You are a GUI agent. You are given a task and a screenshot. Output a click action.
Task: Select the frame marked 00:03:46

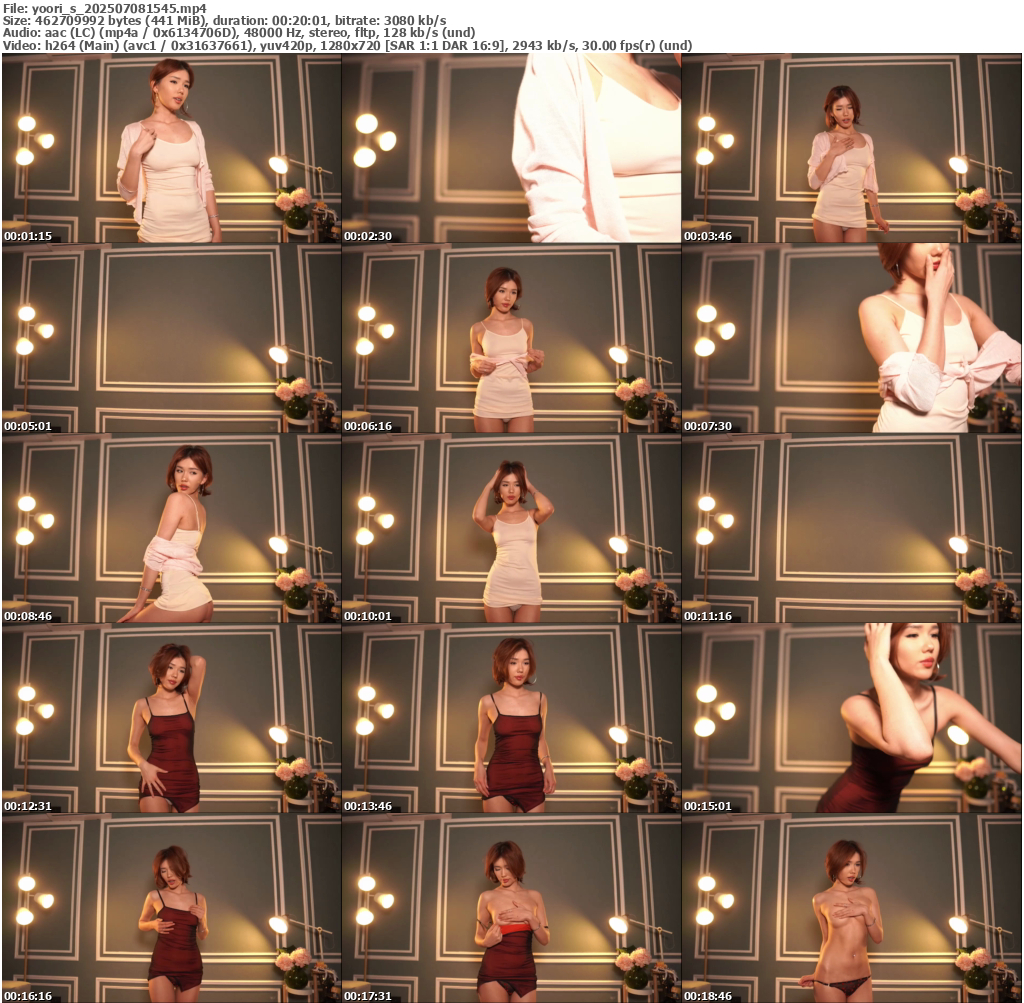point(851,149)
